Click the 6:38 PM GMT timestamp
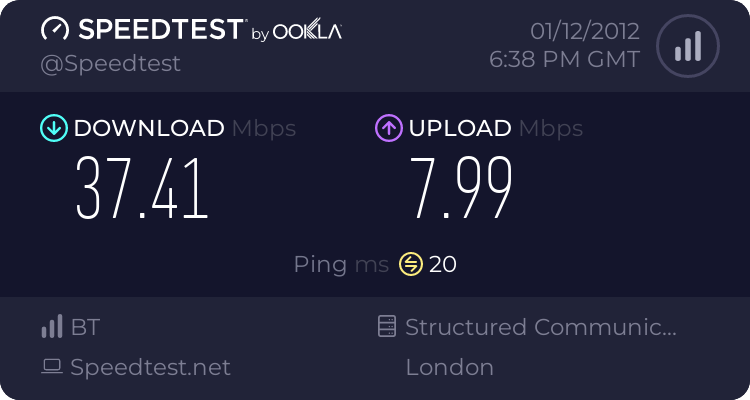Viewport: 750px width, 400px height. (x=564, y=59)
